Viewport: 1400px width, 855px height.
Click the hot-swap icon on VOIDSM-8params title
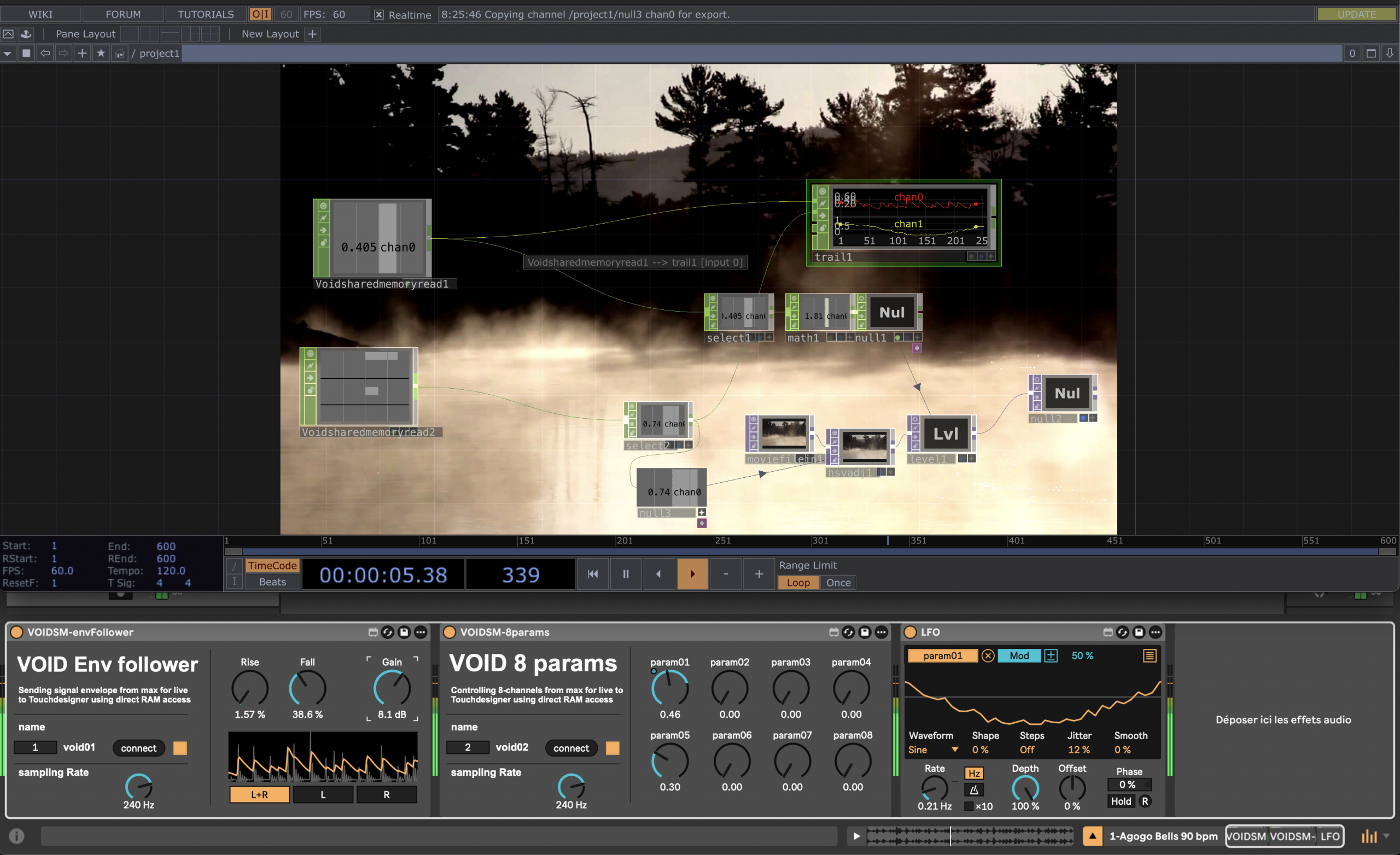848,632
